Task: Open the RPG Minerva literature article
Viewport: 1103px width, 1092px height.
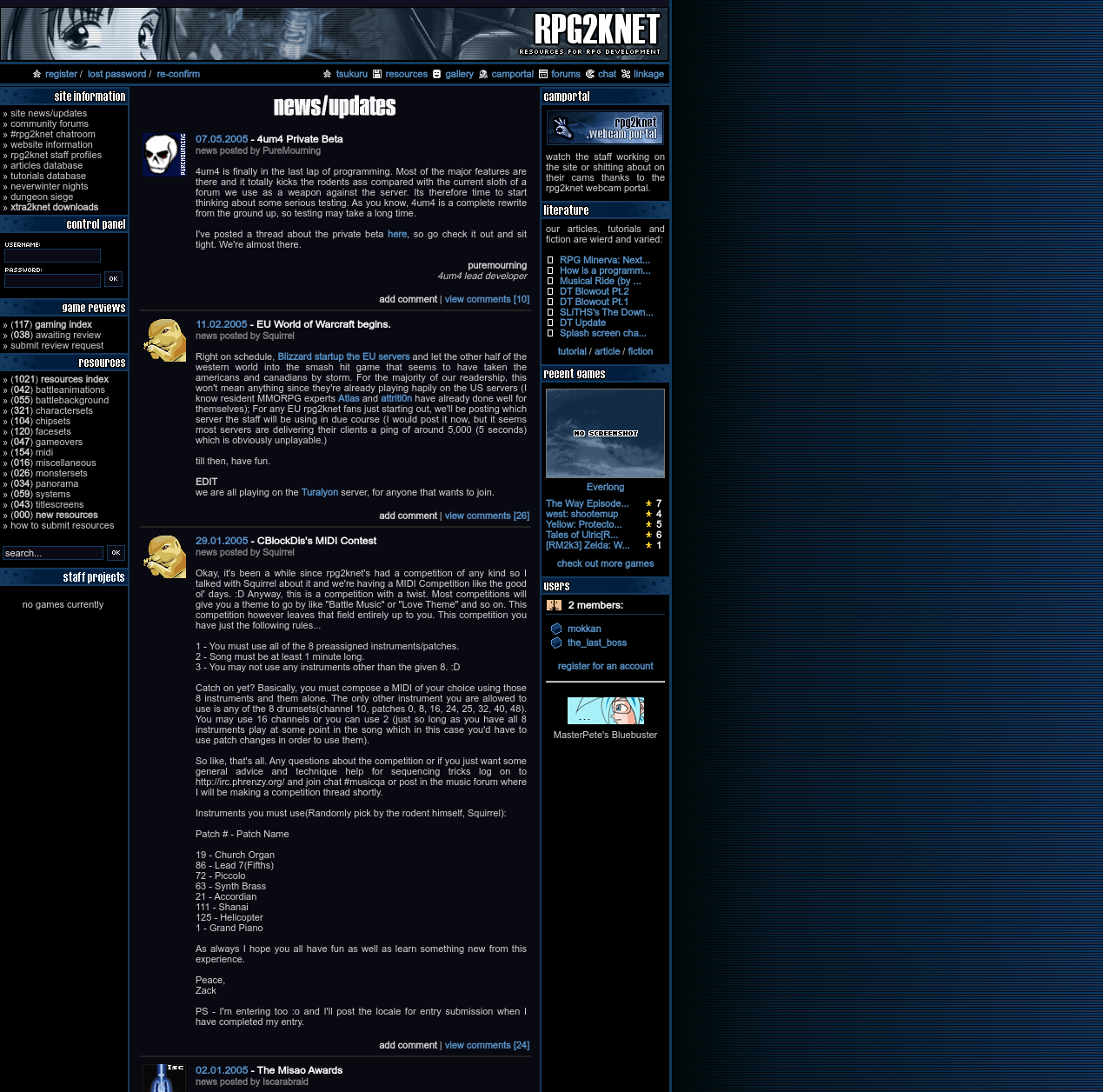Action: (x=604, y=260)
